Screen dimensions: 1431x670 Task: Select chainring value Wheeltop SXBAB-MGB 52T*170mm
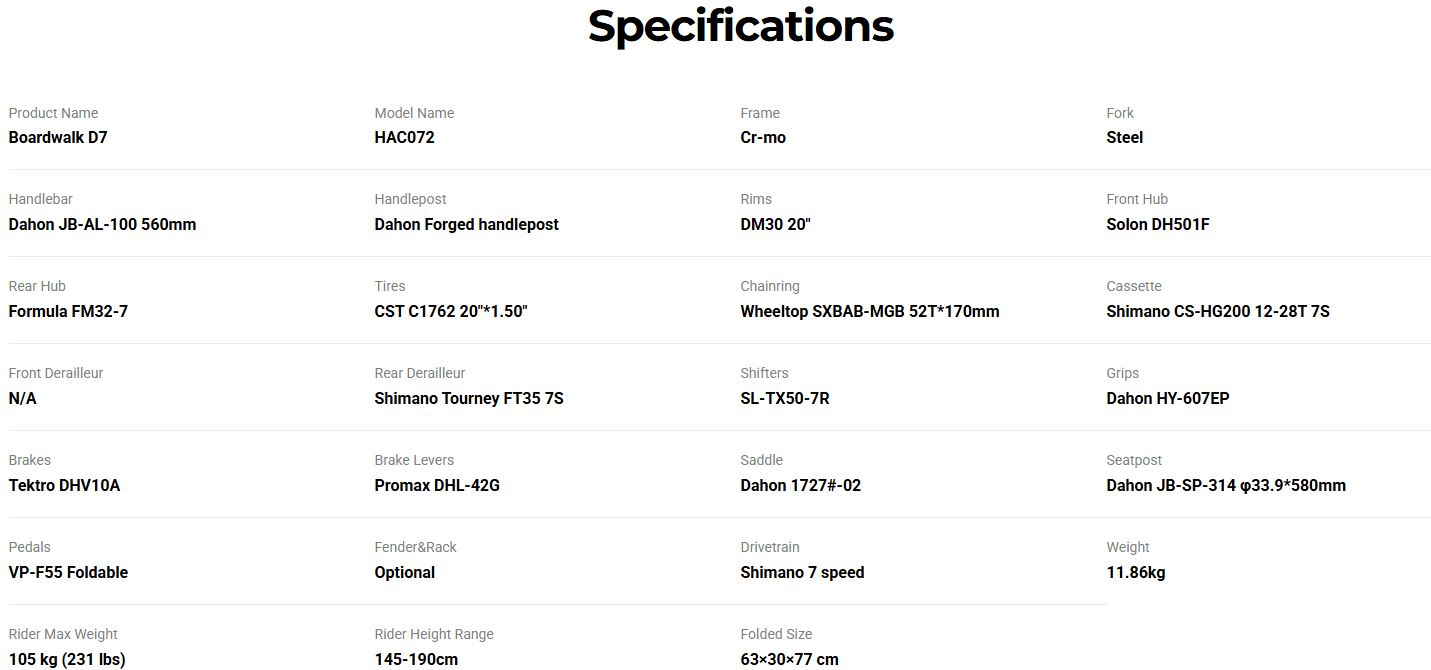[x=869, y=312]
